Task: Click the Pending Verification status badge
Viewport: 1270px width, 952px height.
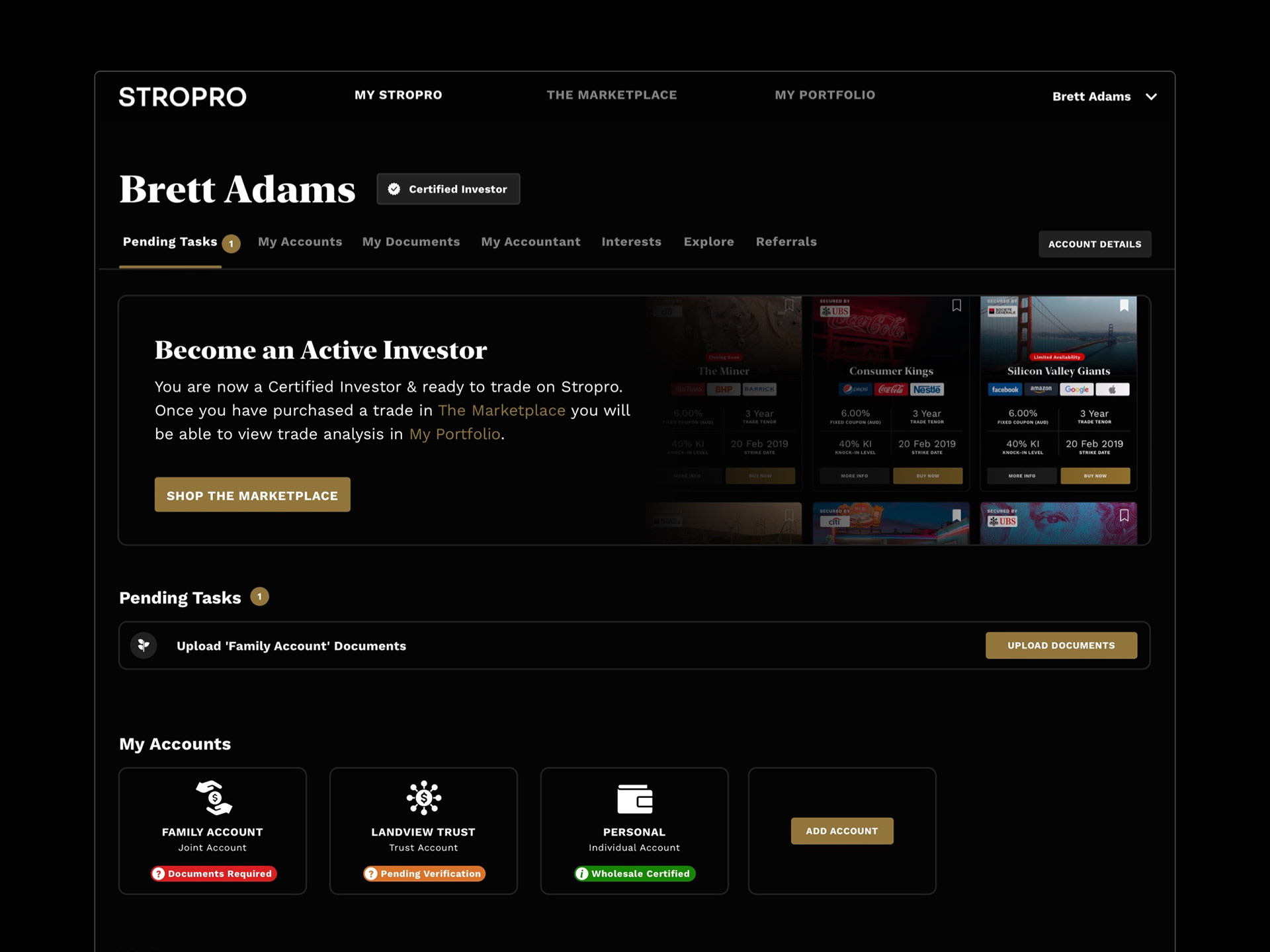Action: click(x=424, y=874)
